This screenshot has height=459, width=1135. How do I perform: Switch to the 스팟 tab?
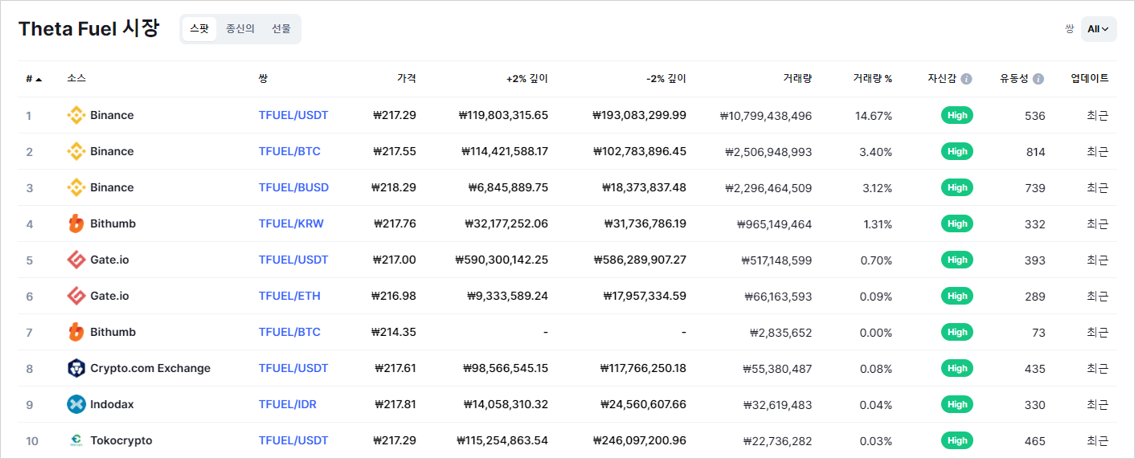[x=199, y=29]
